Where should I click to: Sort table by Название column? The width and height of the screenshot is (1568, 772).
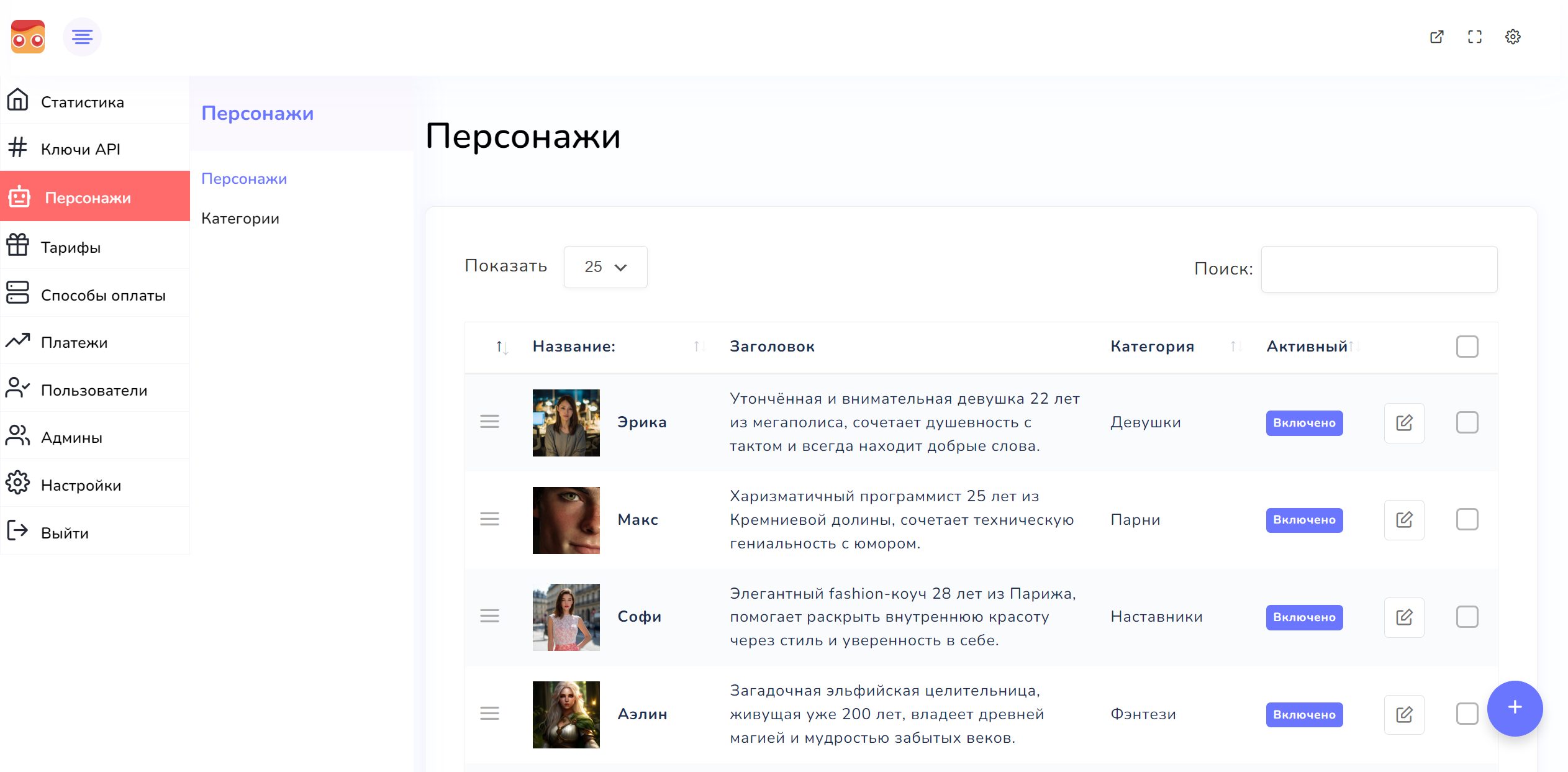pyautogui.click(x=574, y=347)
